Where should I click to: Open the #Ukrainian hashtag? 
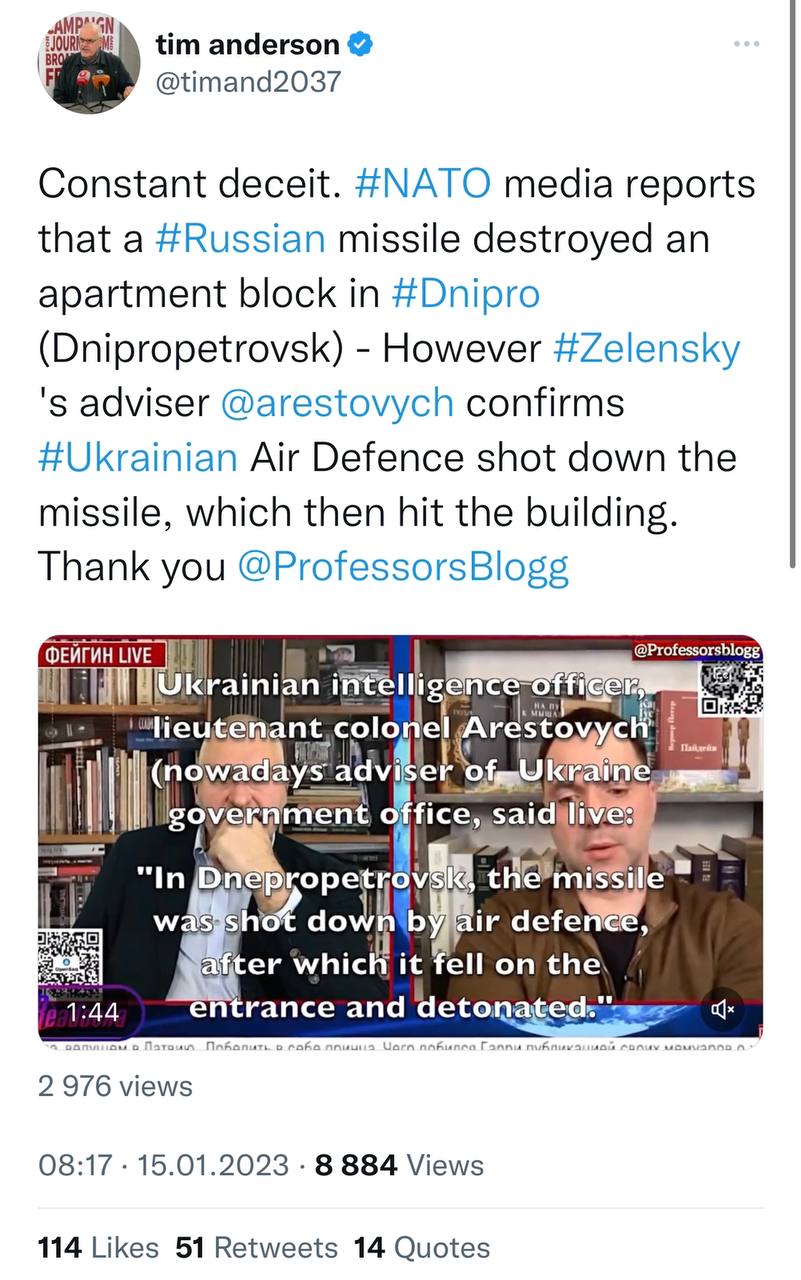[x=139, y=457]
